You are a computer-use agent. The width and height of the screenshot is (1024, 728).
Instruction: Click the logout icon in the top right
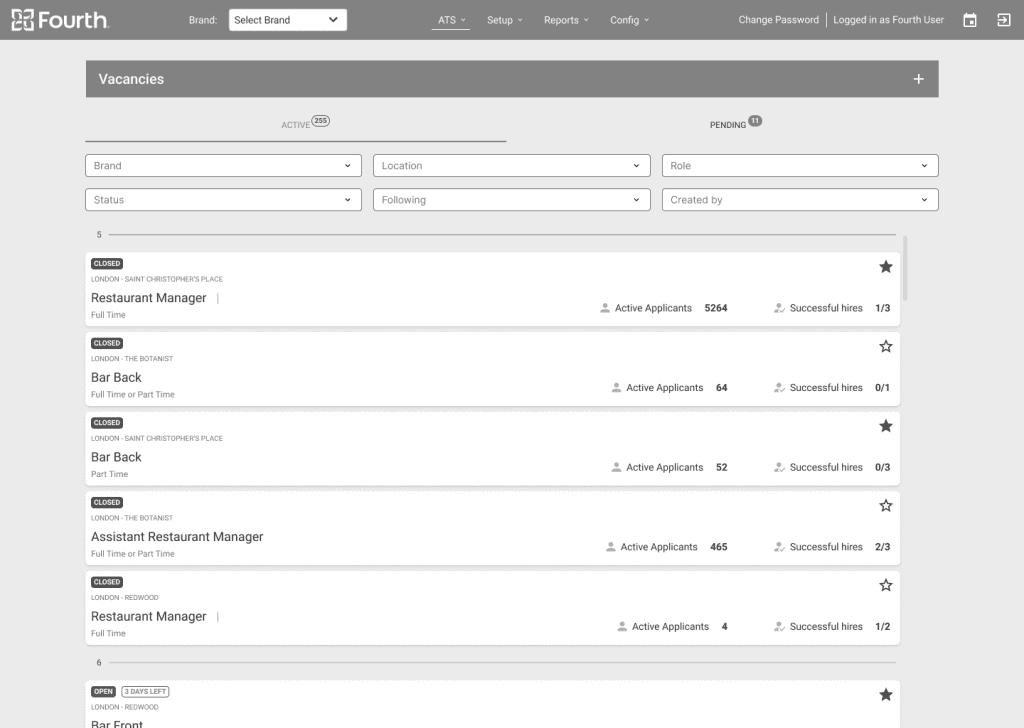1003,20
